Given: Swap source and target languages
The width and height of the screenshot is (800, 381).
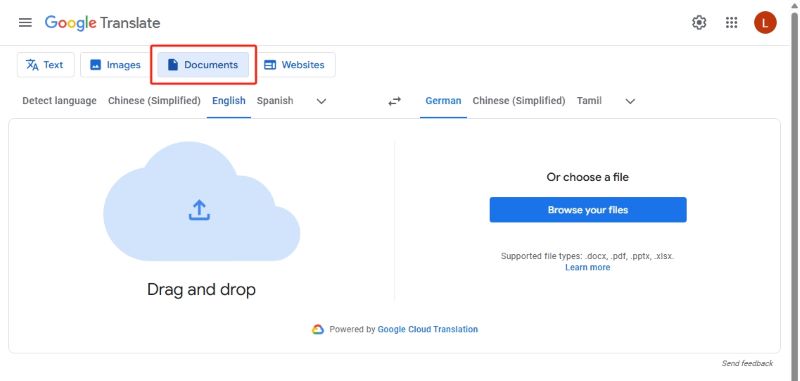Looking at the screenshot, I should coord(394,101).
